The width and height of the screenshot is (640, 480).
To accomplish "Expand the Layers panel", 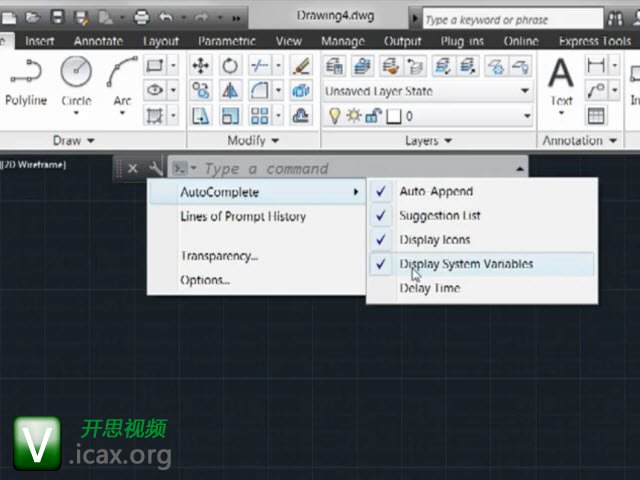I will [x=429, y=141].
